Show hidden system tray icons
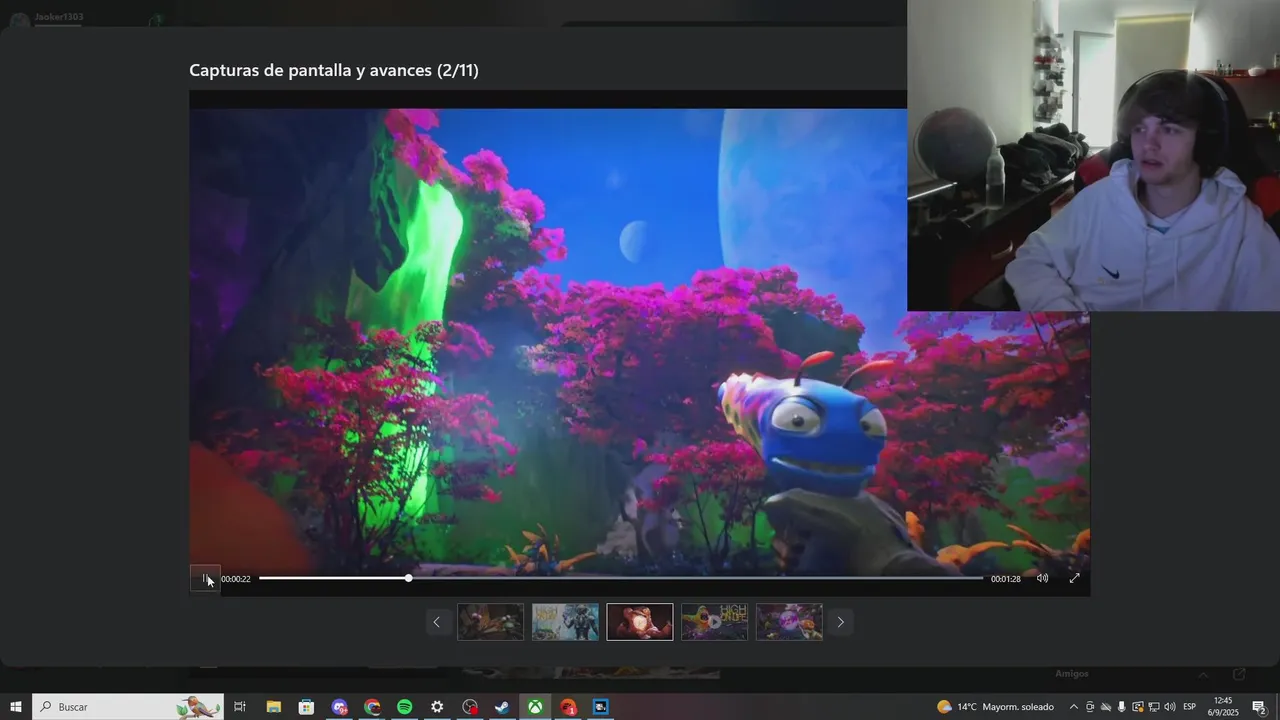Screen dimensions: 1280x720 tap(1074, 707)
